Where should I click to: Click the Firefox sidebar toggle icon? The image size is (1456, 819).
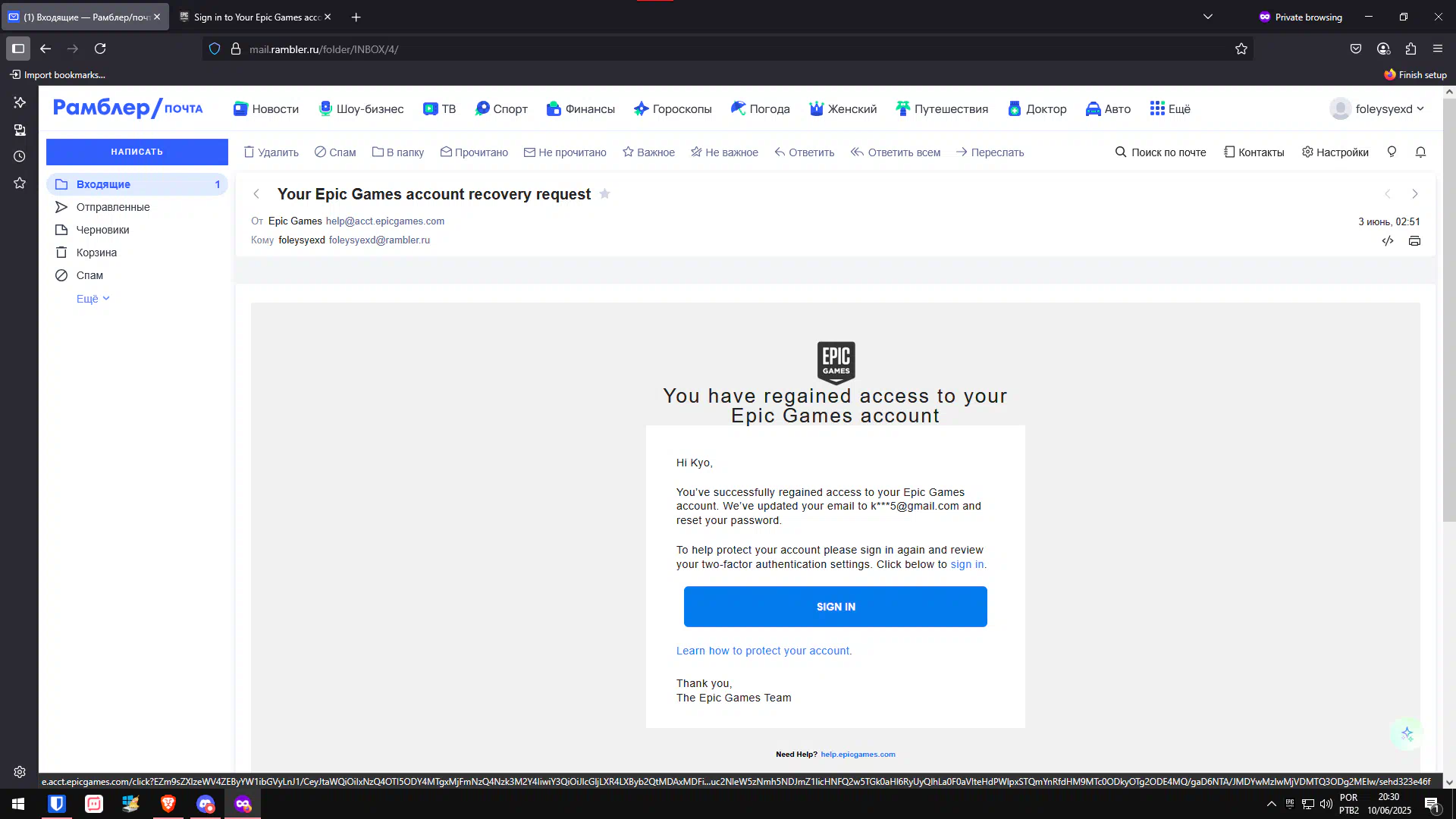[18, 49]
